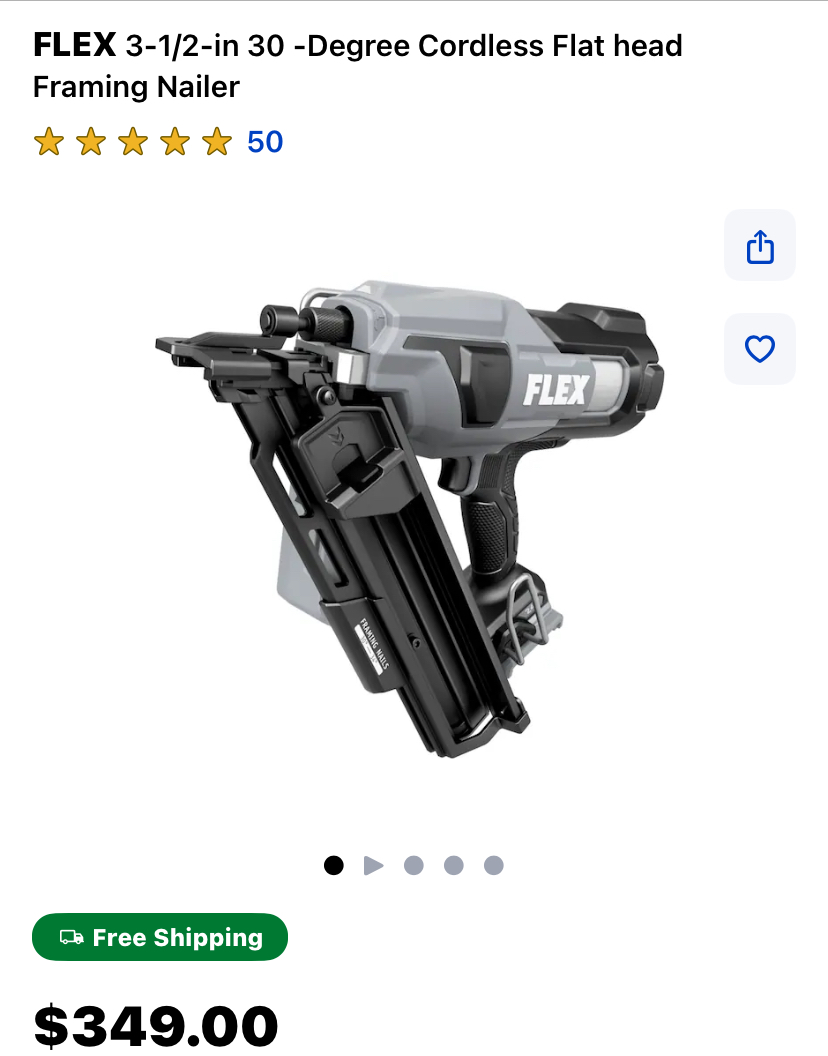This screenshot has height=1056, width=828.
Task: Jump to the third carousel dot
Action: pos(414,865)
